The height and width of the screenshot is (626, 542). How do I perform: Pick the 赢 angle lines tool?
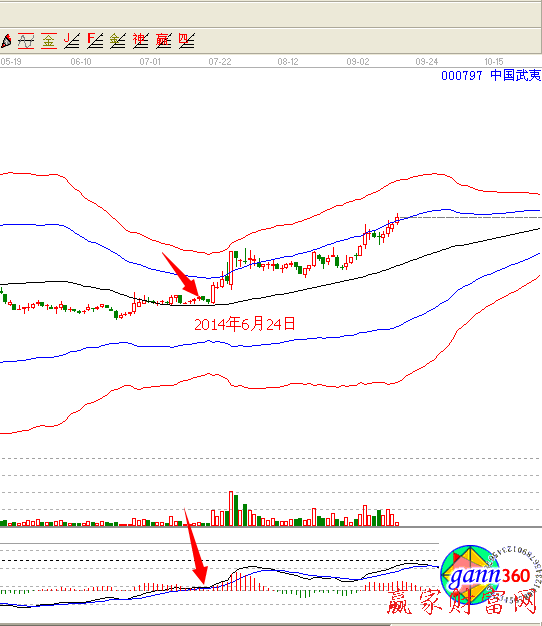[x=164, y=41]
